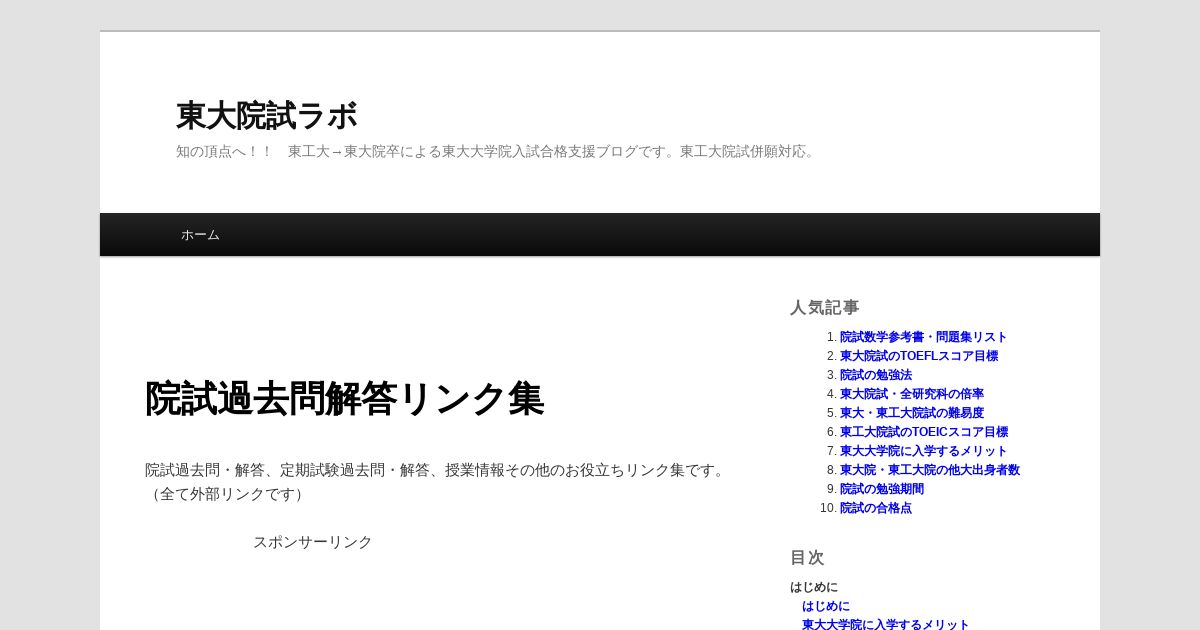This screenshot has height=630, width=1200.
Task: Click the intro paragraph mentioning 定期試験過去問
Action: [437, 482]
